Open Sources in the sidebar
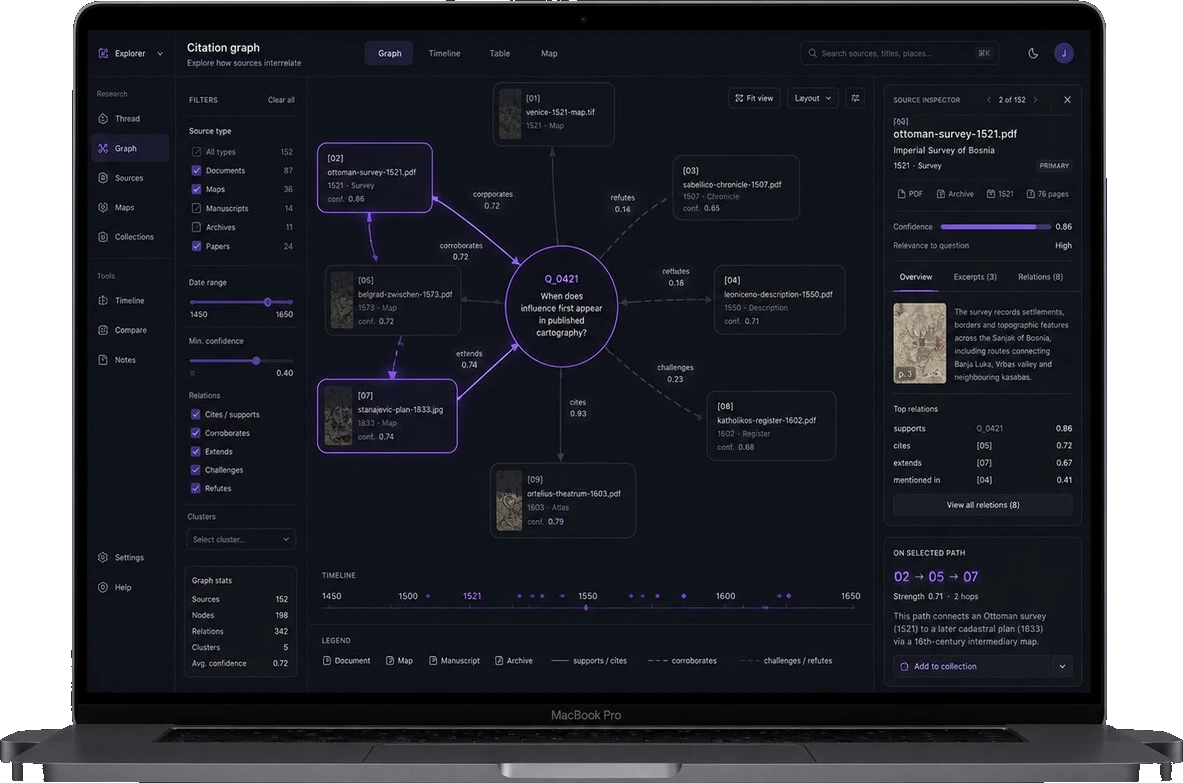Image resolution: width=1183 pixels, height=783 pixels. (x=130, y=178)
